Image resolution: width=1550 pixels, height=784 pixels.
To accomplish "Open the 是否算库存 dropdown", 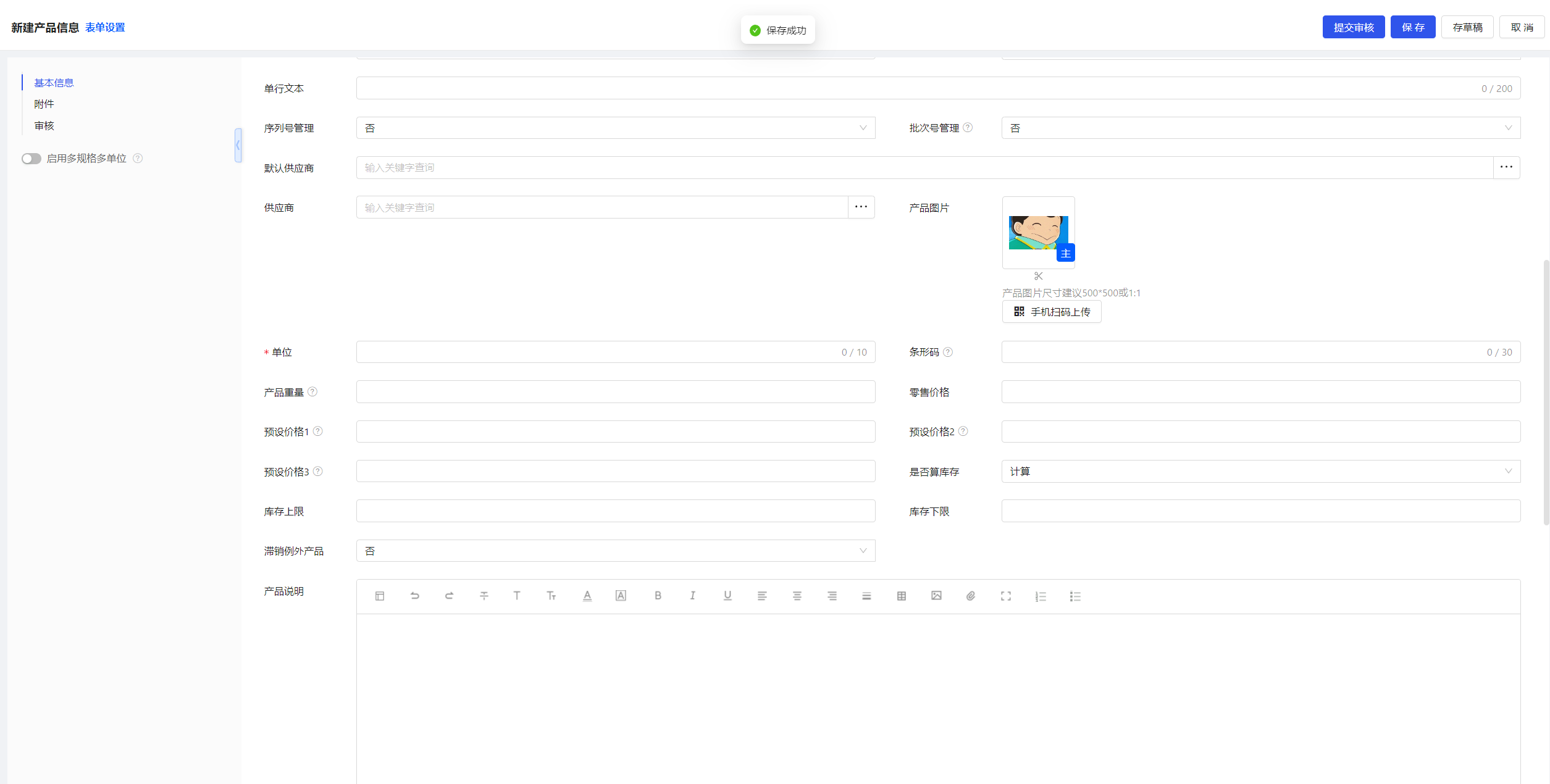I will [1261, 471].
